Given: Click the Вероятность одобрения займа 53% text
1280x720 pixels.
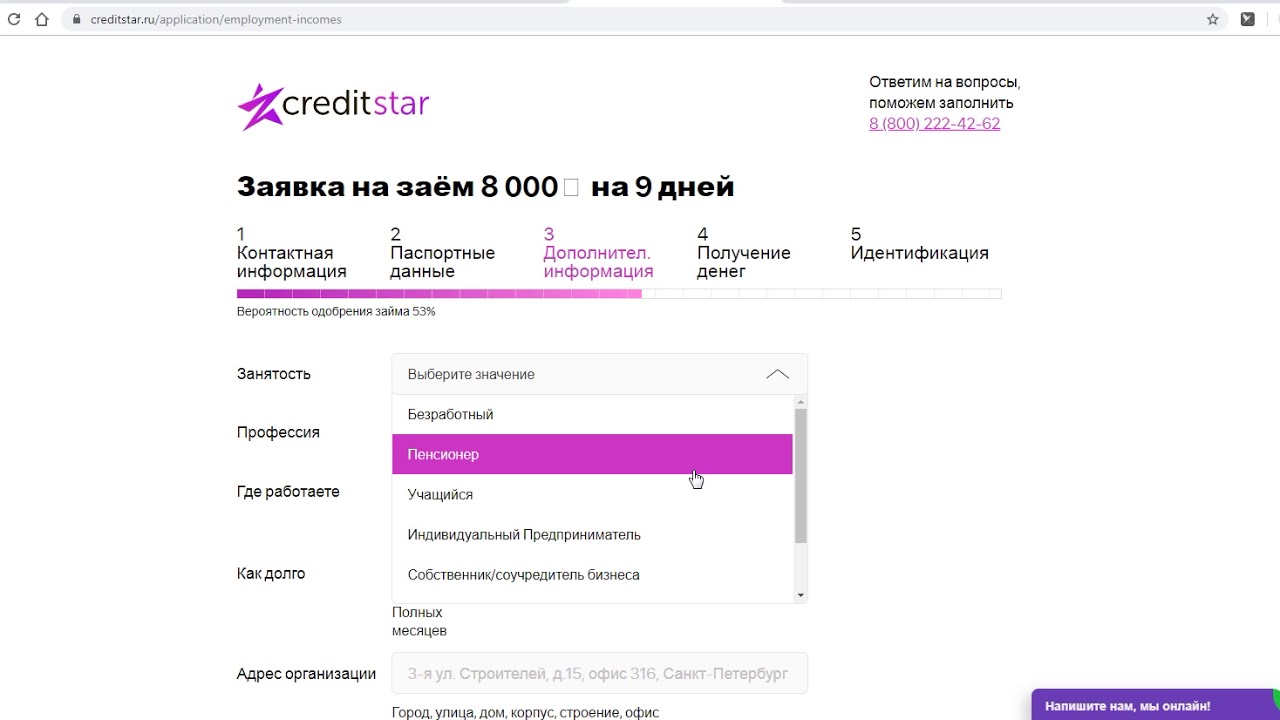Looking at the screenshot, I should pos(336,312).
